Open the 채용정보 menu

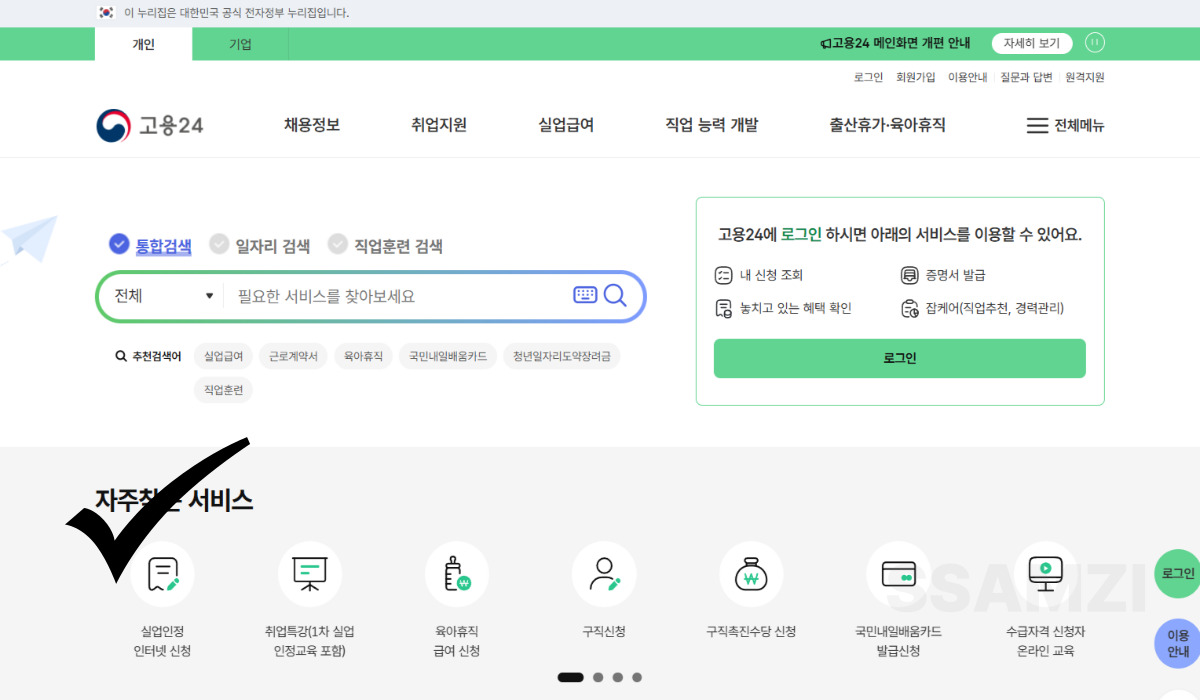(312, 125)
